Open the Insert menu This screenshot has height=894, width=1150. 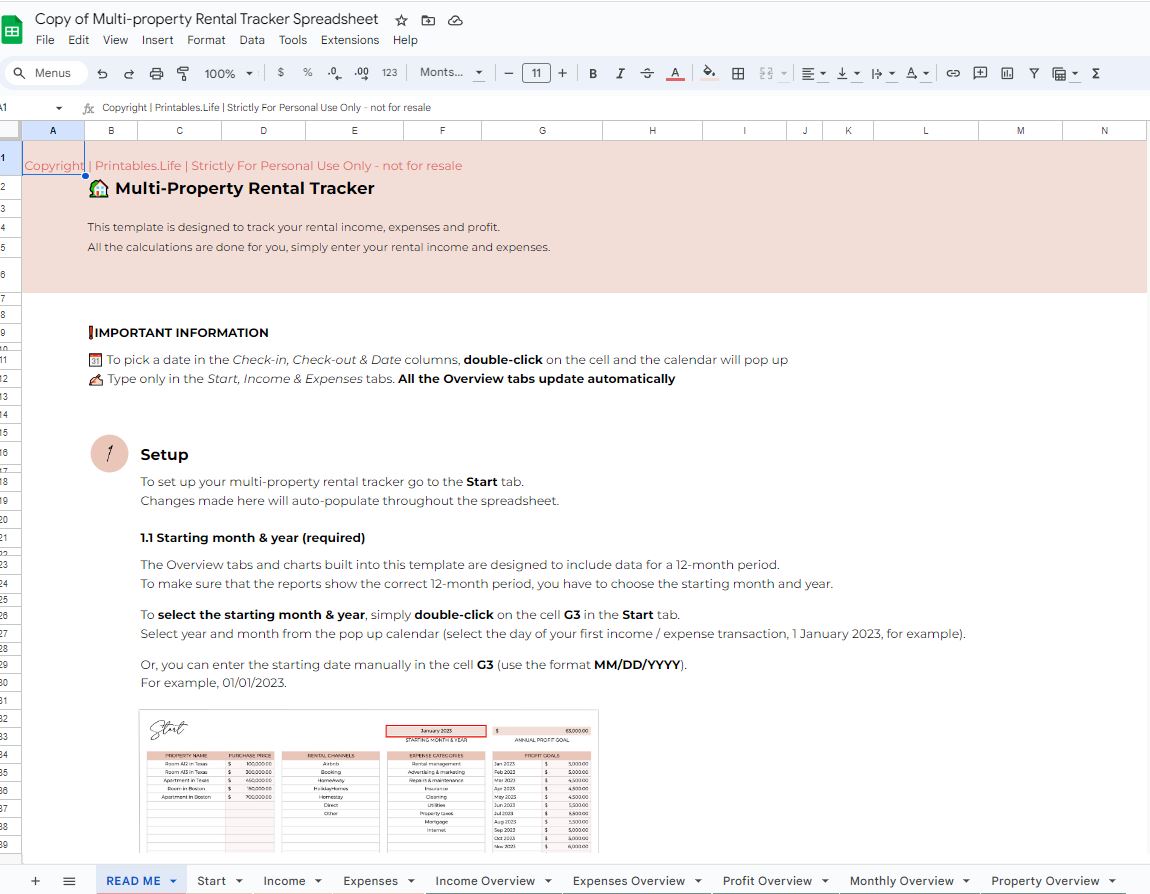[x=158, y=40]
